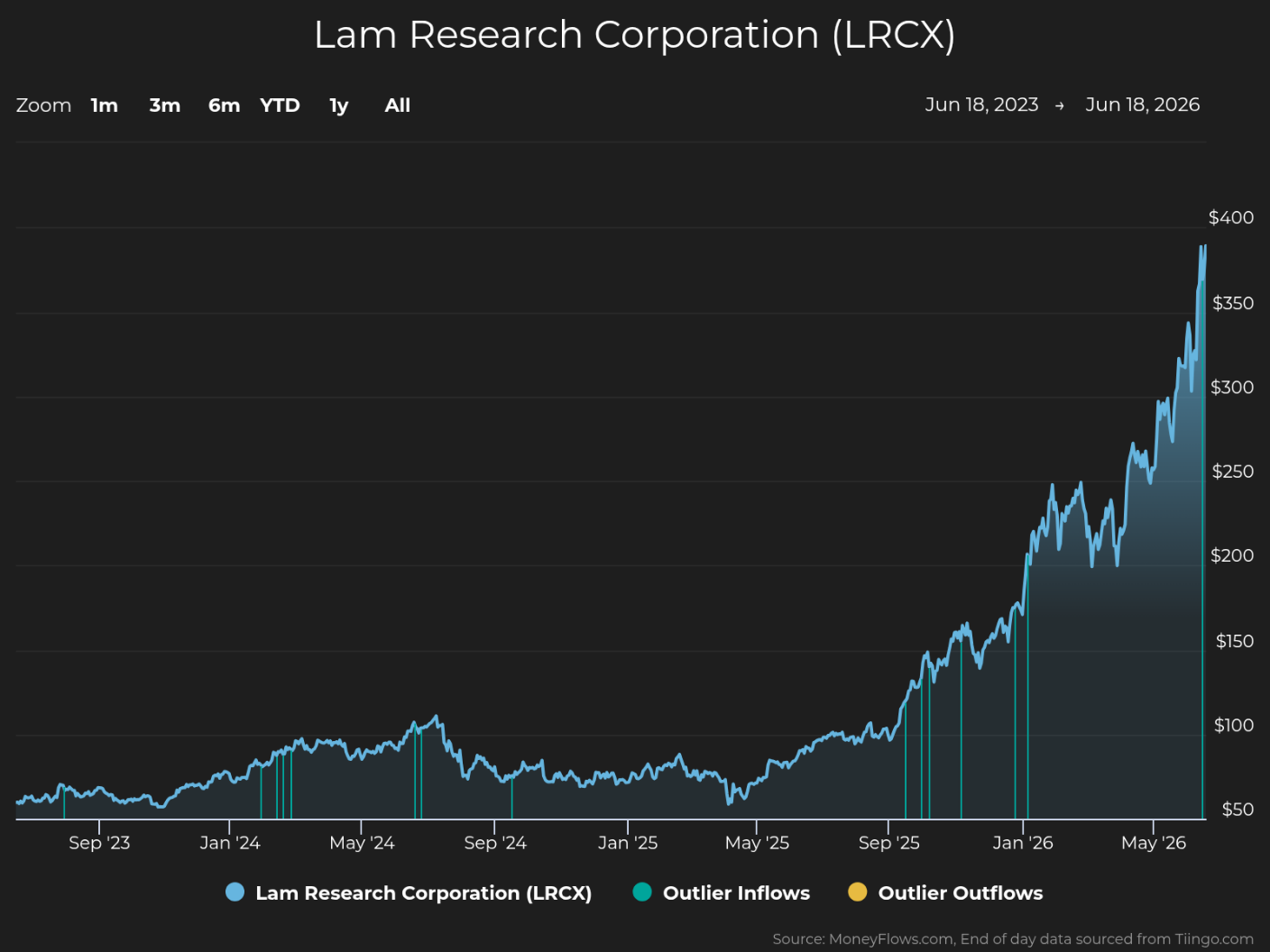This screenshot has width=1270, height=952.
Task: Toggle Outlier Inflows legend series
Action: tap(722, 892)
